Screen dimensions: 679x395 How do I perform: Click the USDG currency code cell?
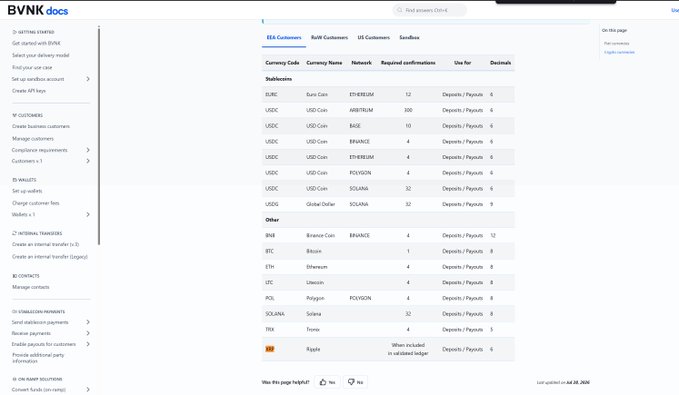click(272, 204)
